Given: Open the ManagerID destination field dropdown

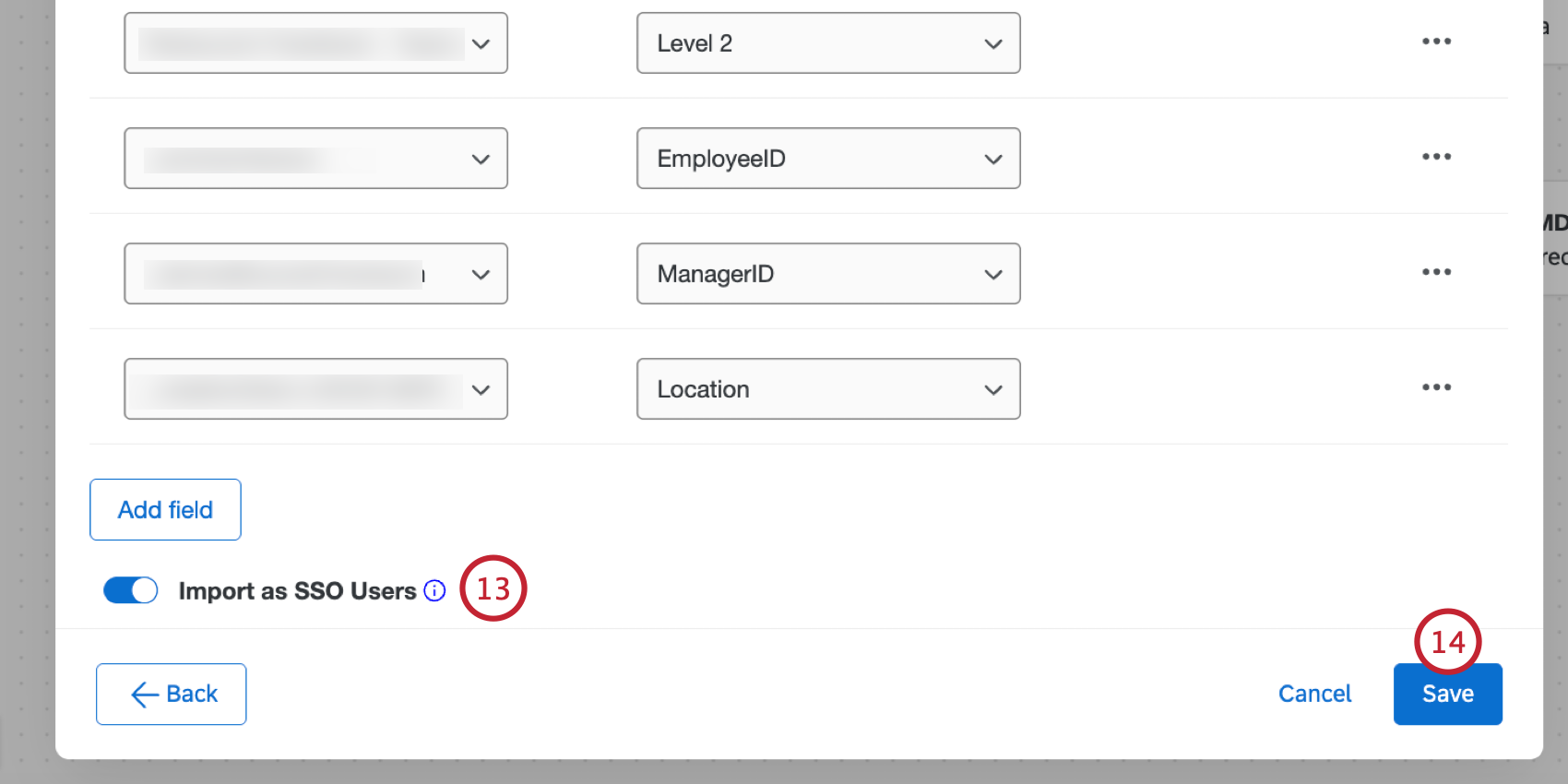Looking at the screenshot, I should (x=827, y=273).
